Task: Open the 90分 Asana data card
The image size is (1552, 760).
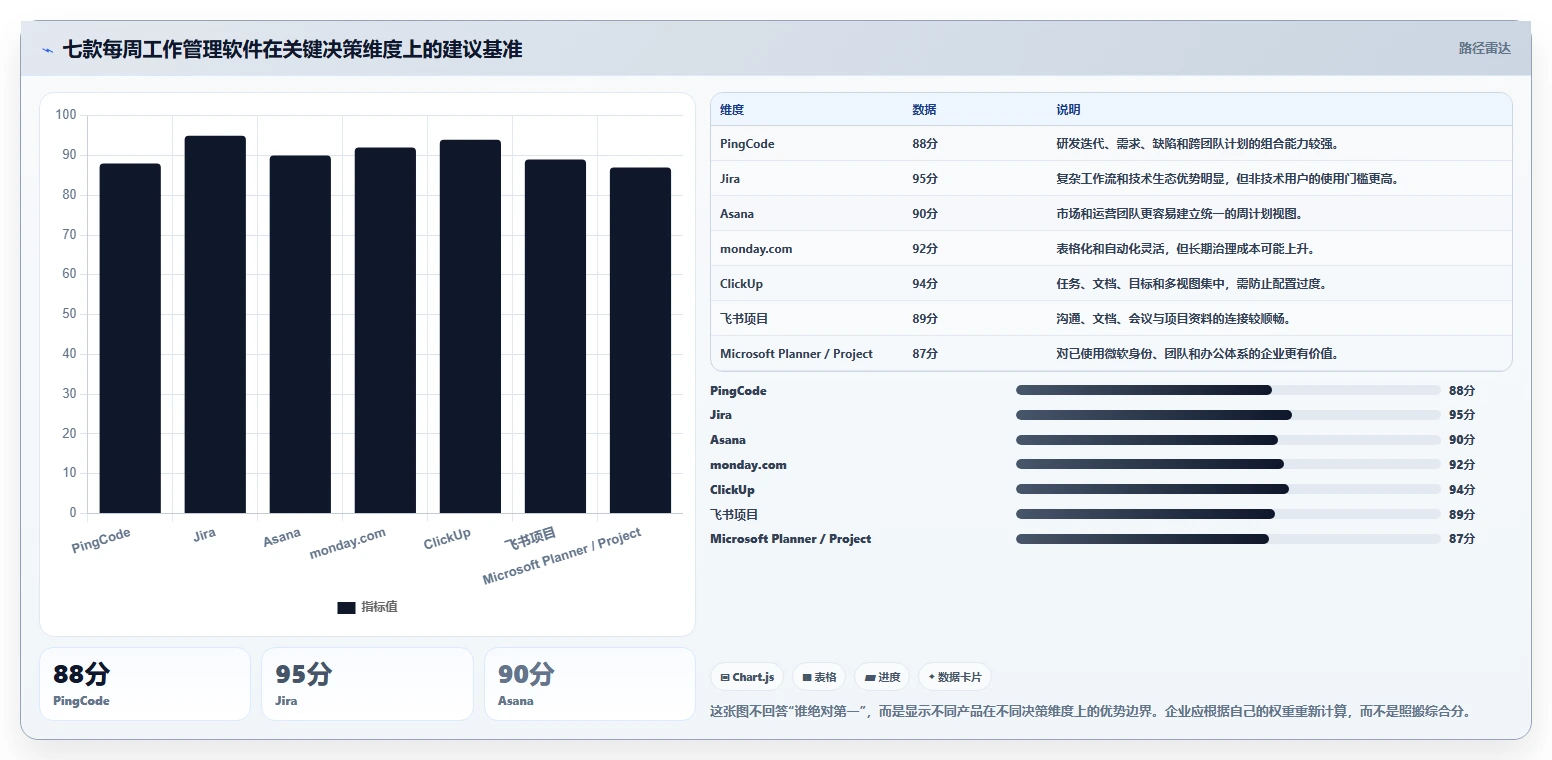Action: tap(590, 684)
